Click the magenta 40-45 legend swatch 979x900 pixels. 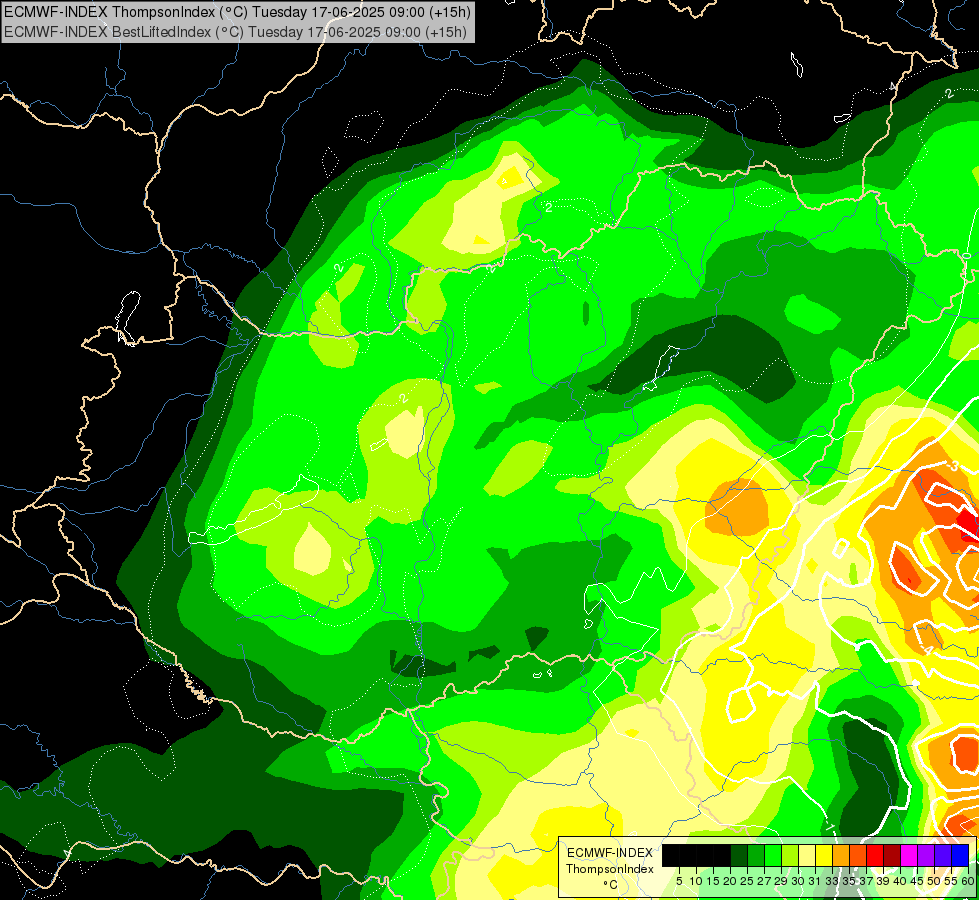point(908,855)
